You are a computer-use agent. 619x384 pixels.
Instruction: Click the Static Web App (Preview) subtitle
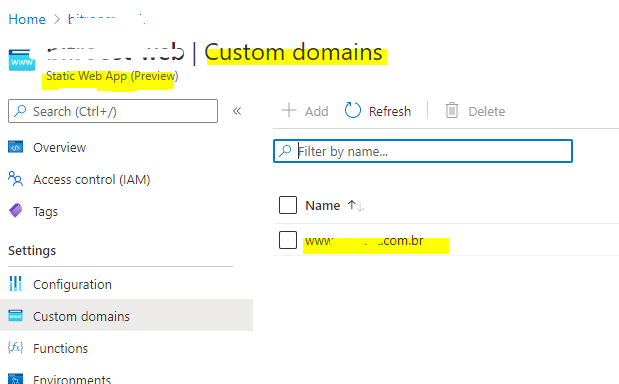tap(112, 76)
